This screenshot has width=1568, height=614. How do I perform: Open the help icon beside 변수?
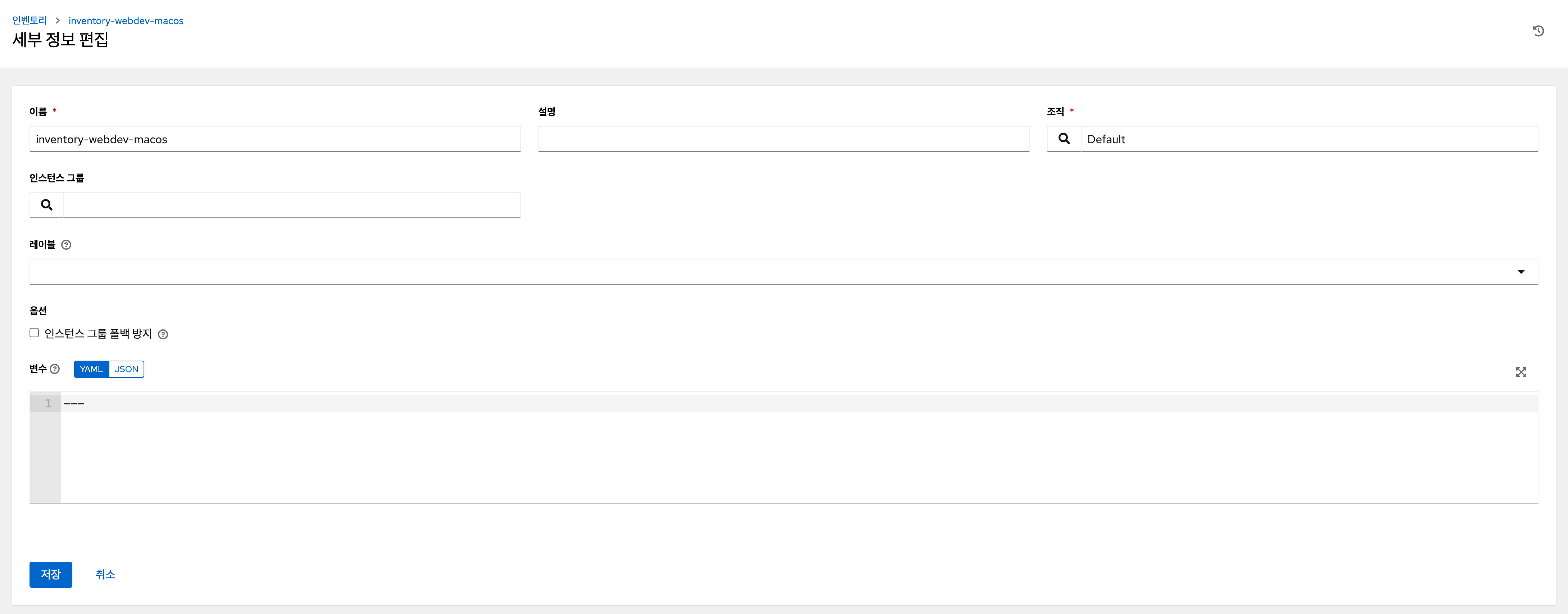pyautogui.click(x=55, y=369)
